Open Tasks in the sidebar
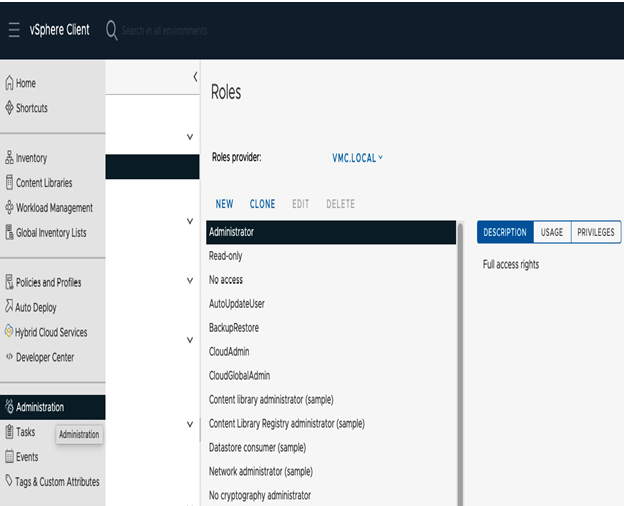The width and height of the screenshot is (626, 506). tap(26, 432)
